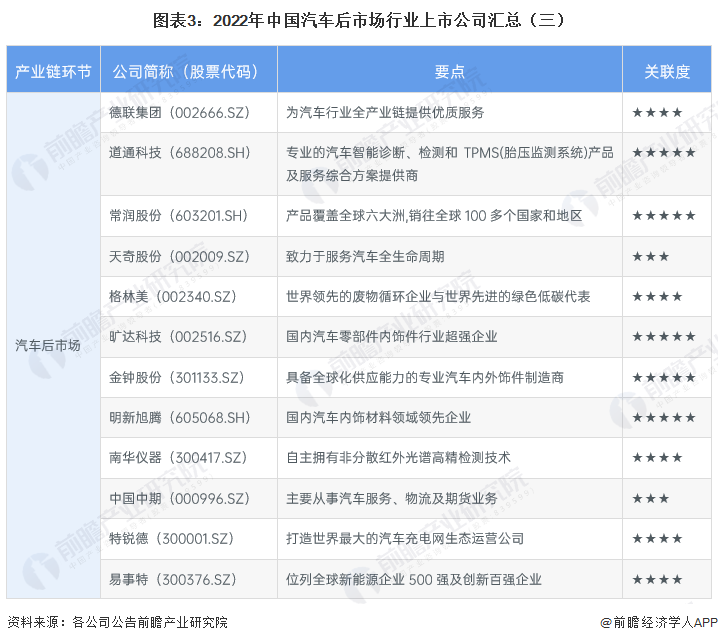Viewport: 718px width, 643px height.
Task: Click the text '打造世界最大的汽车充电网生态运营公司'
Action: (405, 539)
